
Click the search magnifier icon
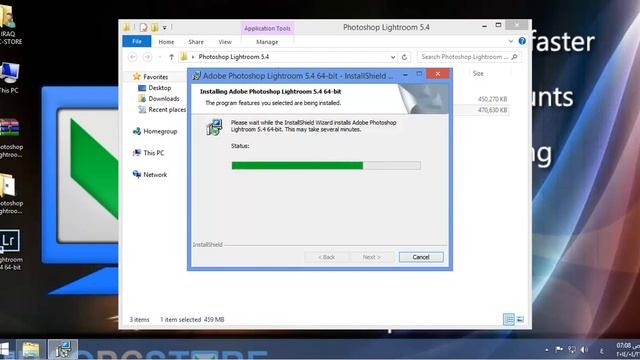[x=514, y=57]
